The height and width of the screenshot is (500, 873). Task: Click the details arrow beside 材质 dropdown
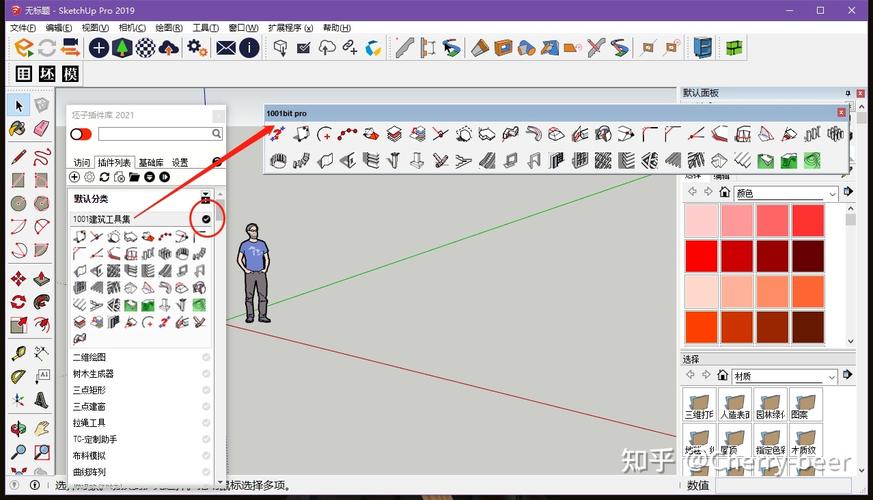[x=848, y=375]
